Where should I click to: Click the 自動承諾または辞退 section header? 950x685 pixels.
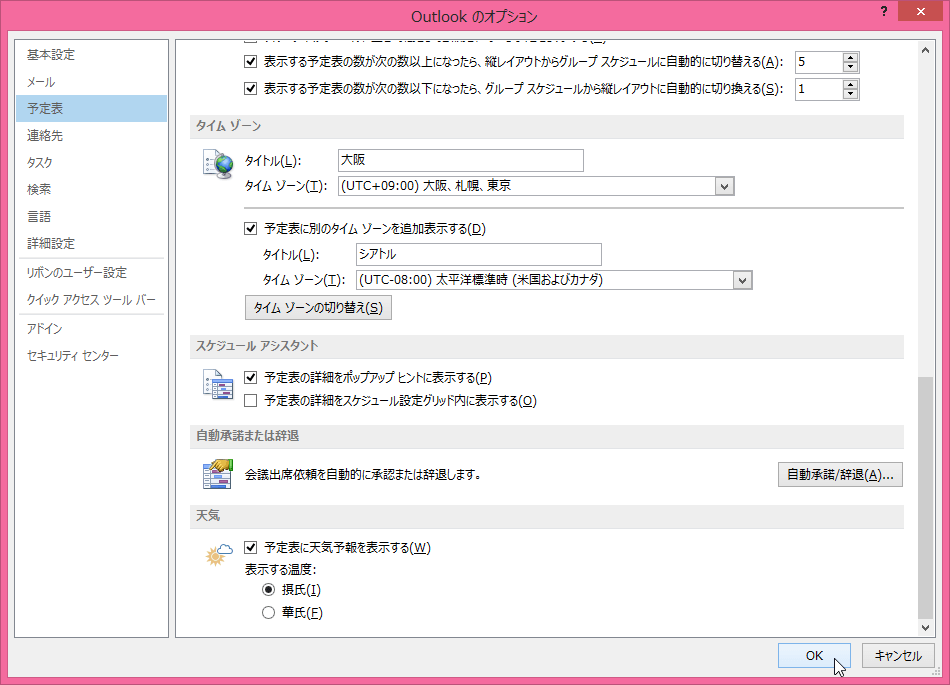pos(546,436)
